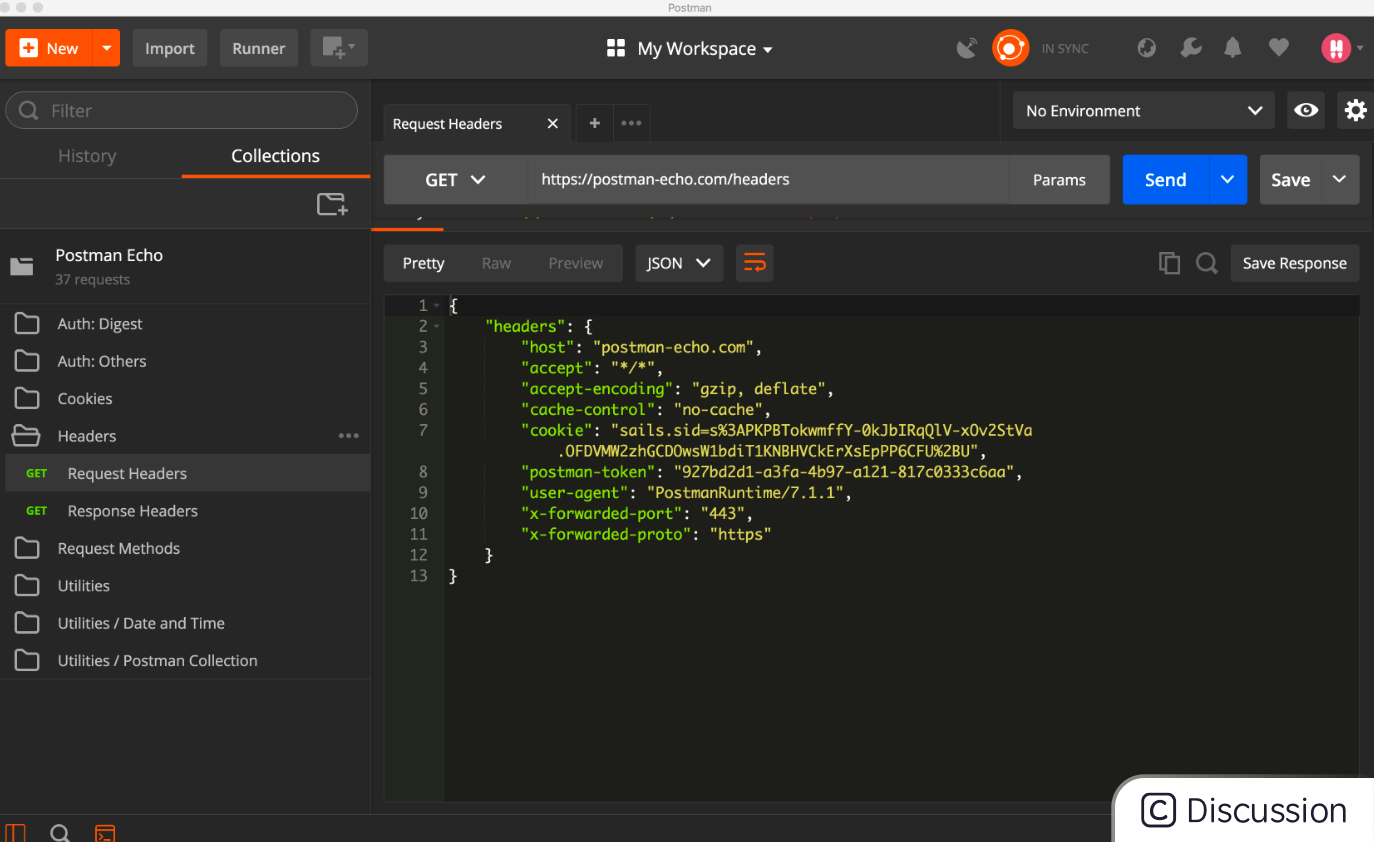Search within the response body
Image resolution: width=1374 pixels, height=842 pixels.
pos(1207,263)
